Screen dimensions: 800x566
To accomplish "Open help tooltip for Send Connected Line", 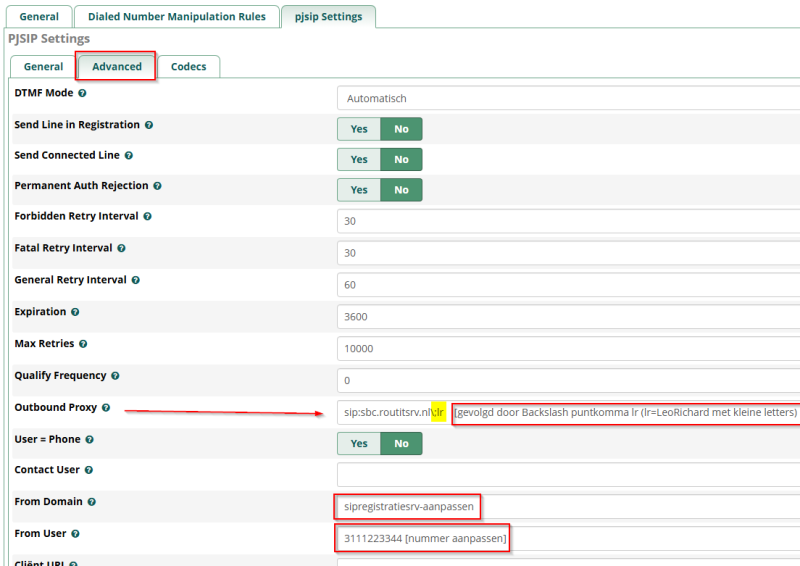I will pyautogui.click(x=128, y=156).
